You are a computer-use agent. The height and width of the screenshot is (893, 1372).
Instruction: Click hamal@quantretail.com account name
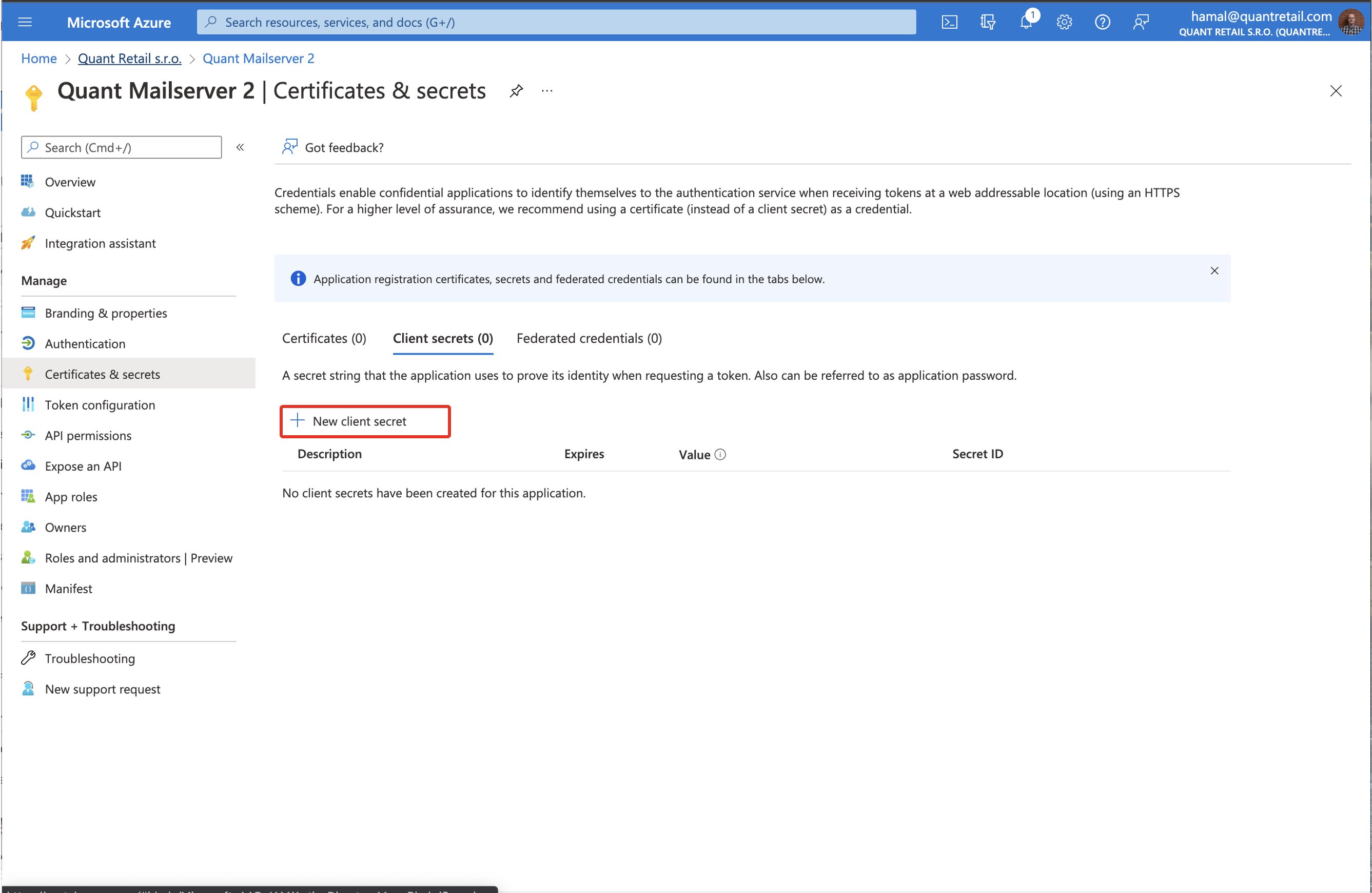pos(1261,16)
